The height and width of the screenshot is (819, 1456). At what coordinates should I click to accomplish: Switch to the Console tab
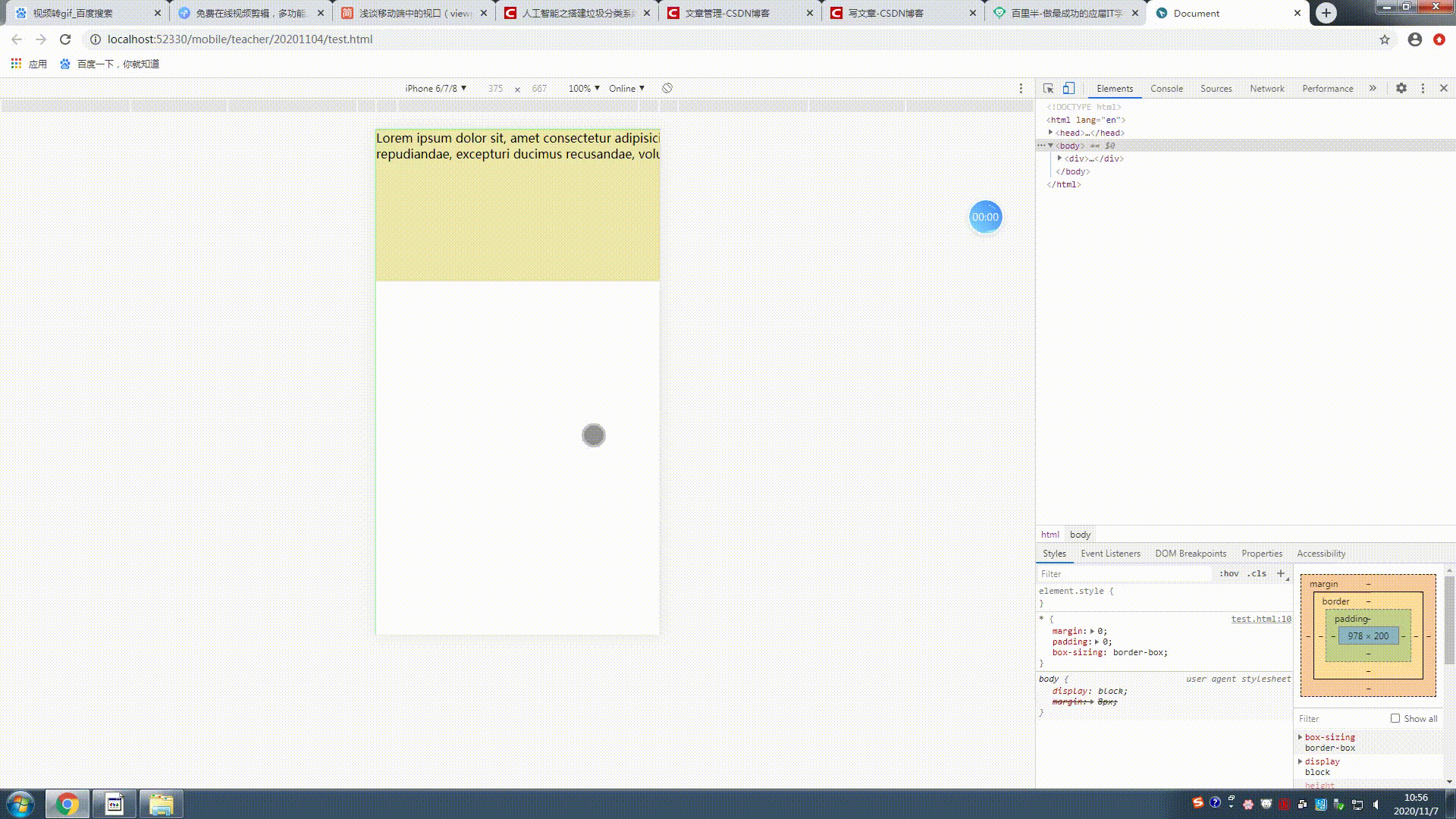pos(1166,89)
